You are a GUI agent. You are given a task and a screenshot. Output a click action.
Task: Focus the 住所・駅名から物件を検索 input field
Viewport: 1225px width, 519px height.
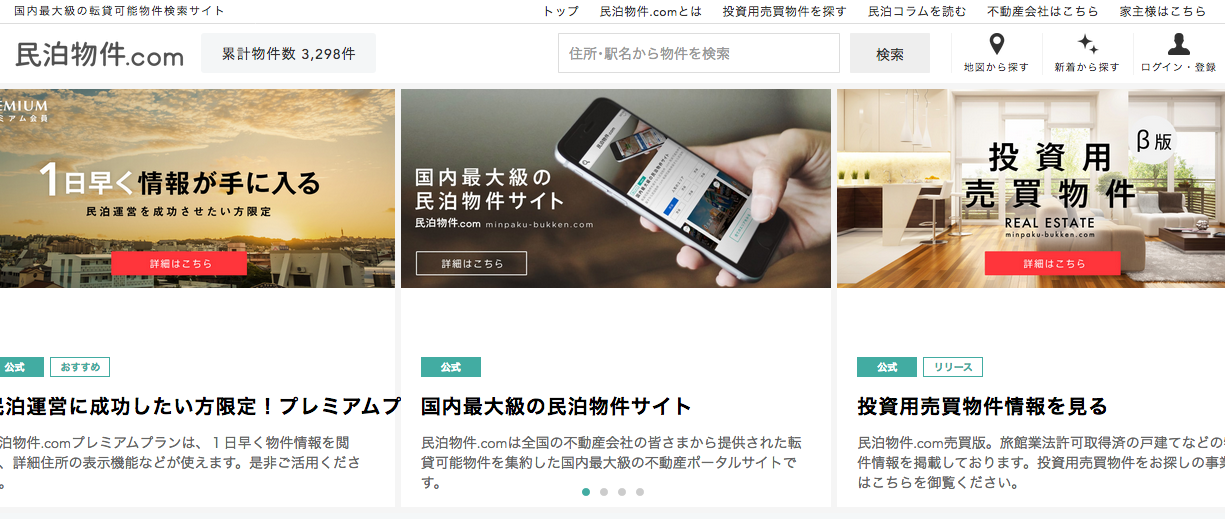click(x=699, y=54)
